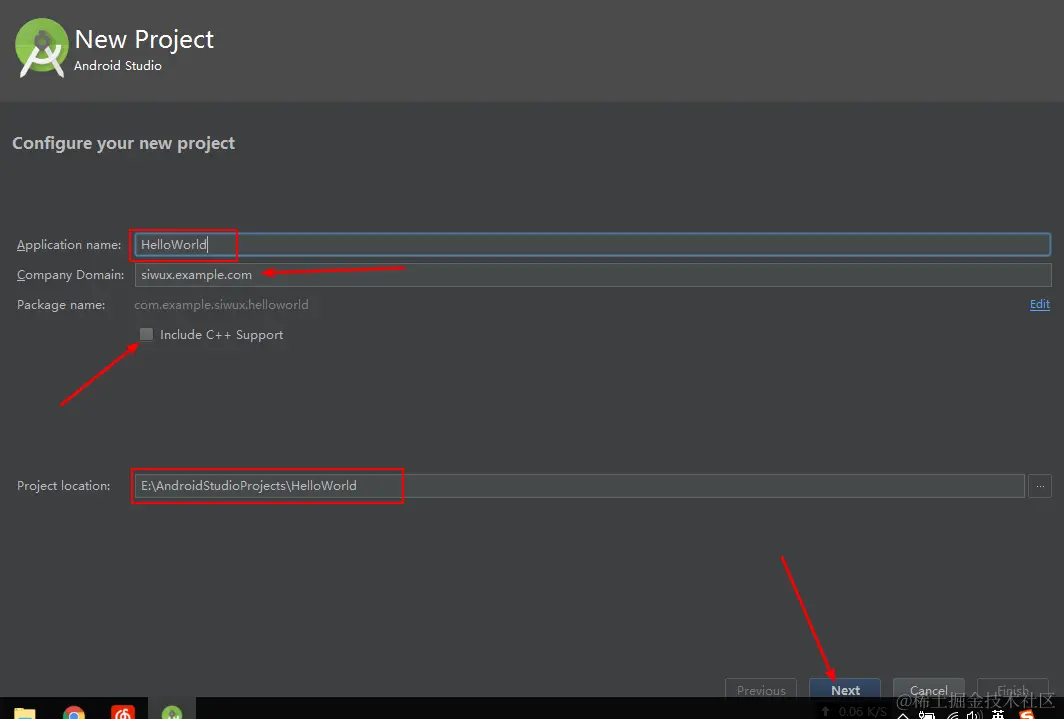
Task: Click the Include C++ Support label
Action: click(x=221, y=334)
